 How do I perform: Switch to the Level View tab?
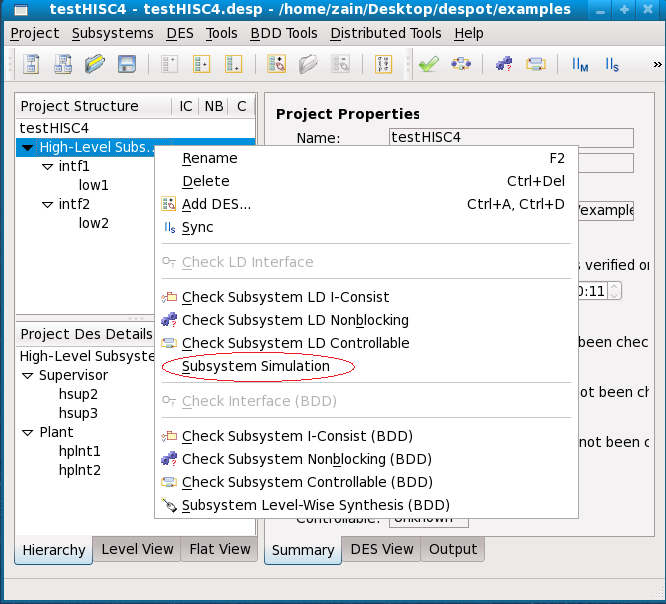pos(138,549)
